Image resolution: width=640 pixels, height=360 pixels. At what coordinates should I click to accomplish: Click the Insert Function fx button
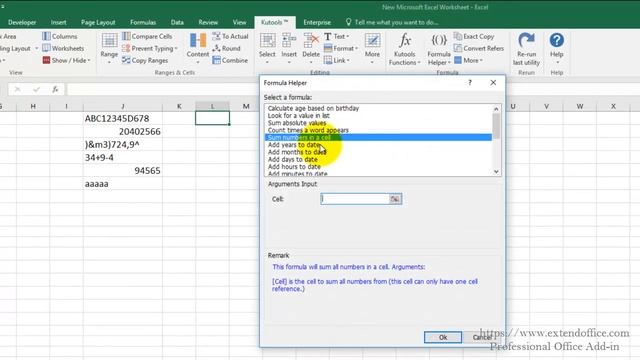click(x=55, y=89)
